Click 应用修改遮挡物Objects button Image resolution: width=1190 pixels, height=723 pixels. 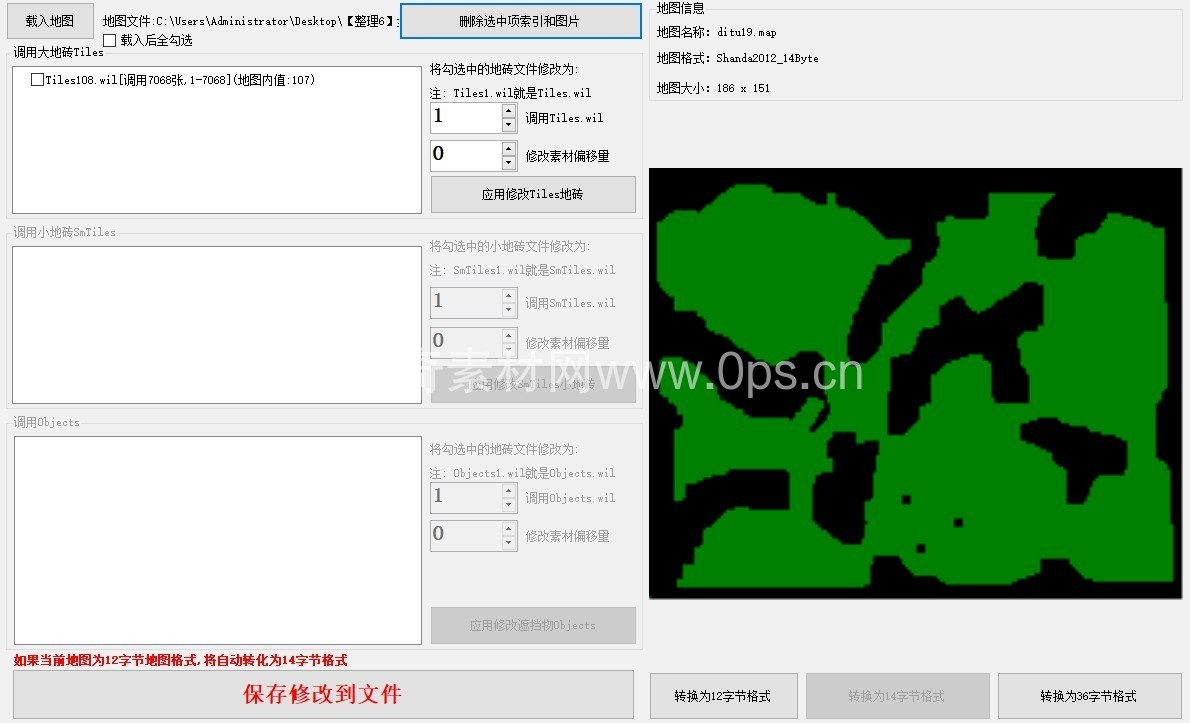click(x=532, y=626)
